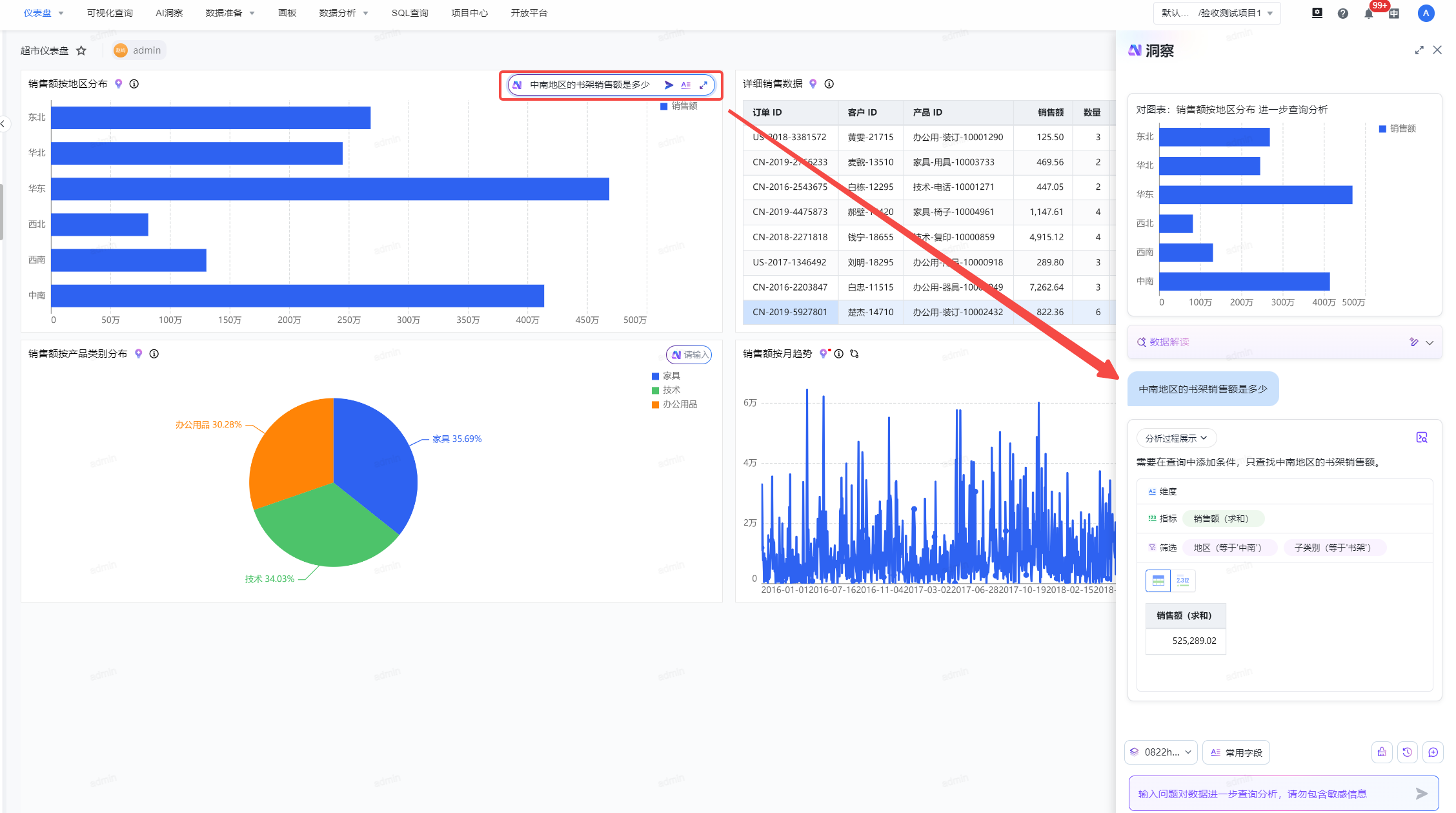Open info icon beside 详细销售数据 title
This screenshot has height=813, width=1456.
[x=829, y=84]
